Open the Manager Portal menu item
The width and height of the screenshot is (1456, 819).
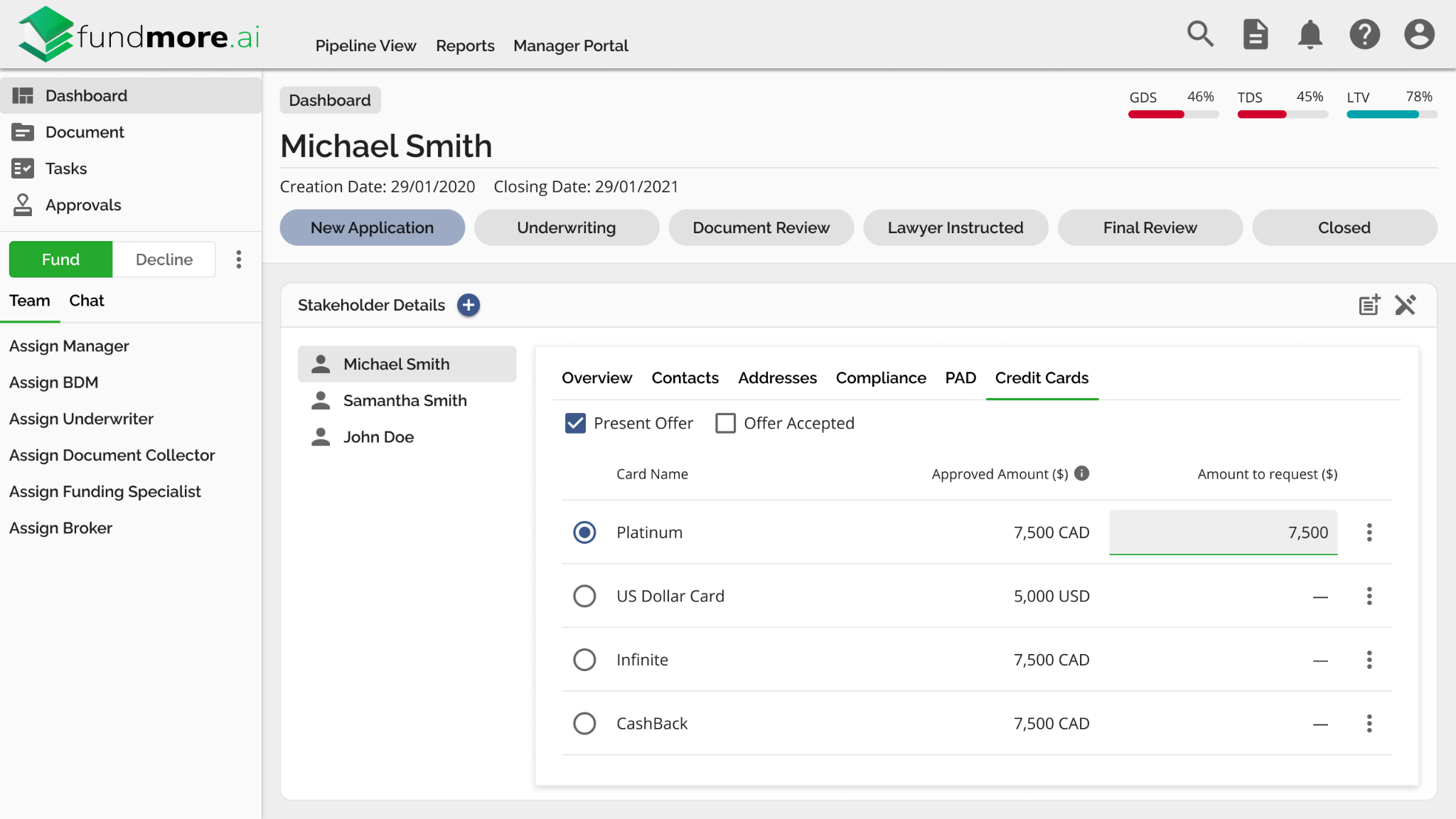click(x=571, y=45)
